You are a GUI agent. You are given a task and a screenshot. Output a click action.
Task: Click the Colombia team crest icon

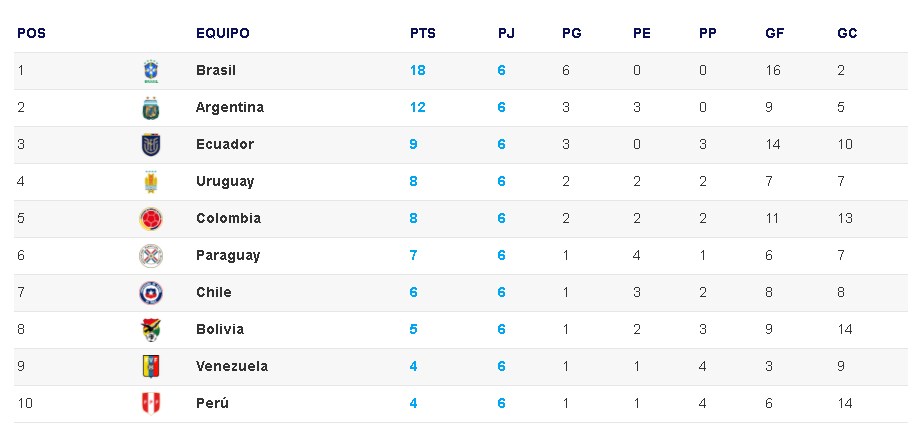point(151,219)
